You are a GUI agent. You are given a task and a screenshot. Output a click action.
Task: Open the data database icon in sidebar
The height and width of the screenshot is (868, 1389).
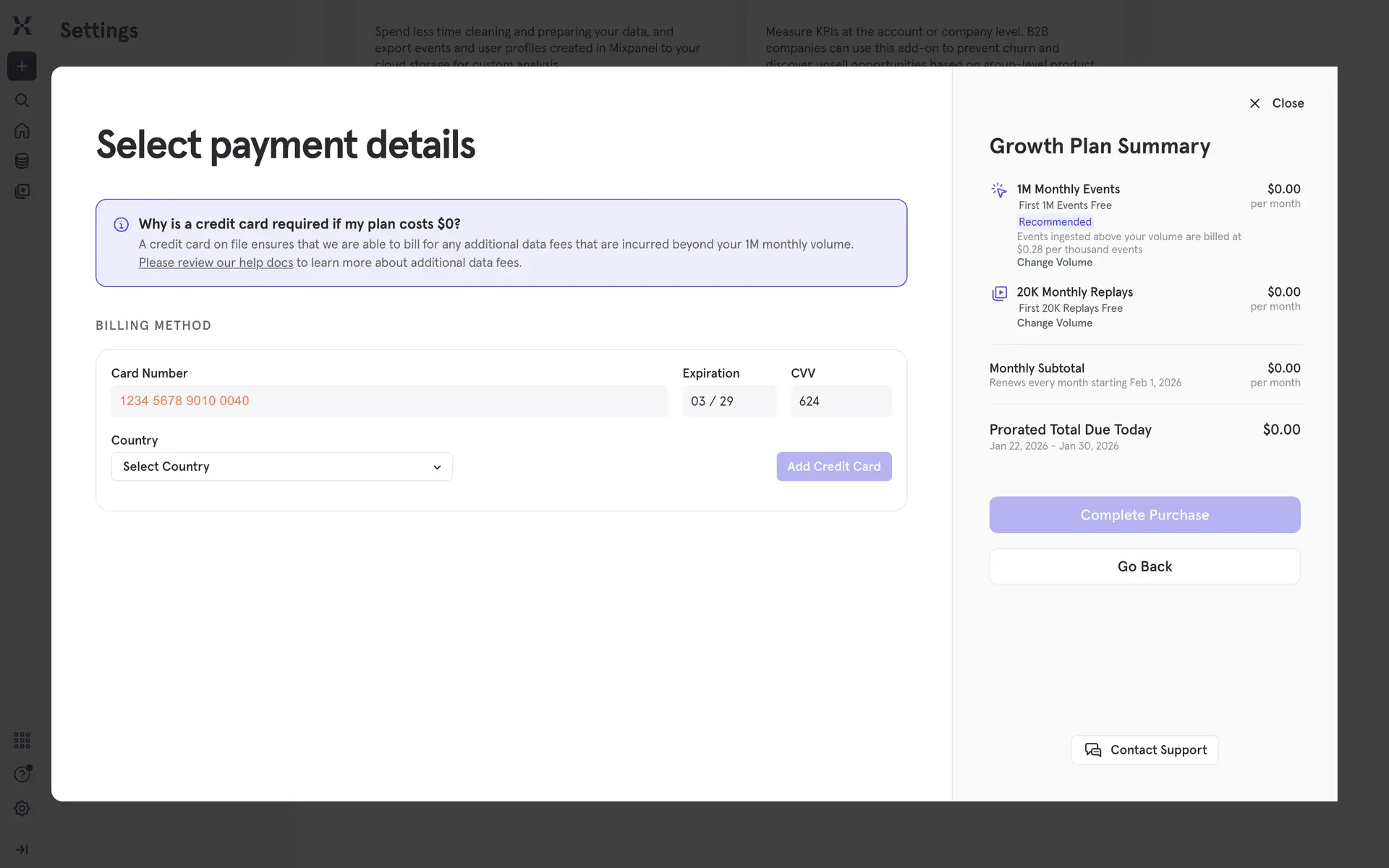coord(22,161)
